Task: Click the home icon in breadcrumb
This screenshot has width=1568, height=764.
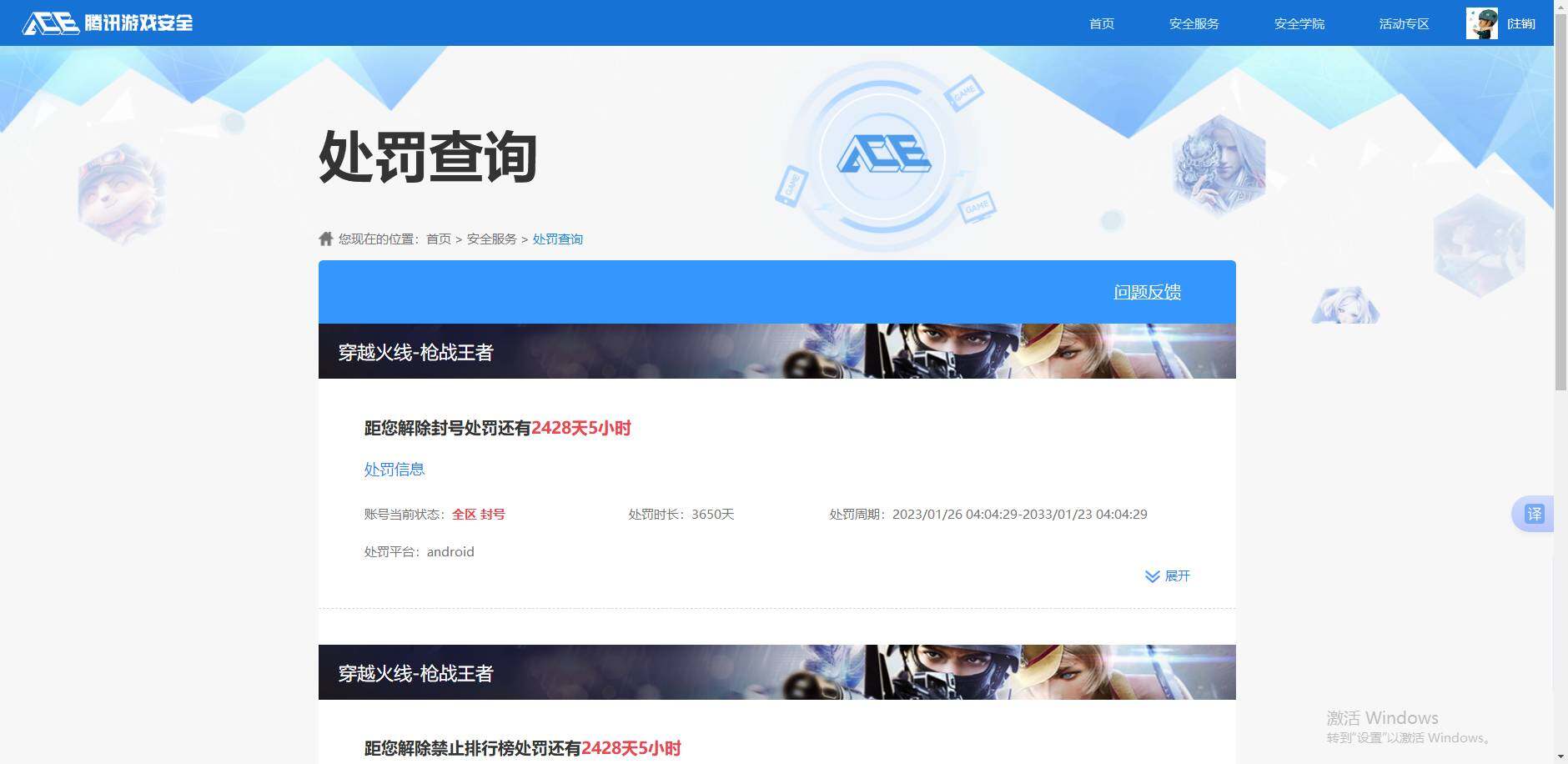Action: point(326,239)
